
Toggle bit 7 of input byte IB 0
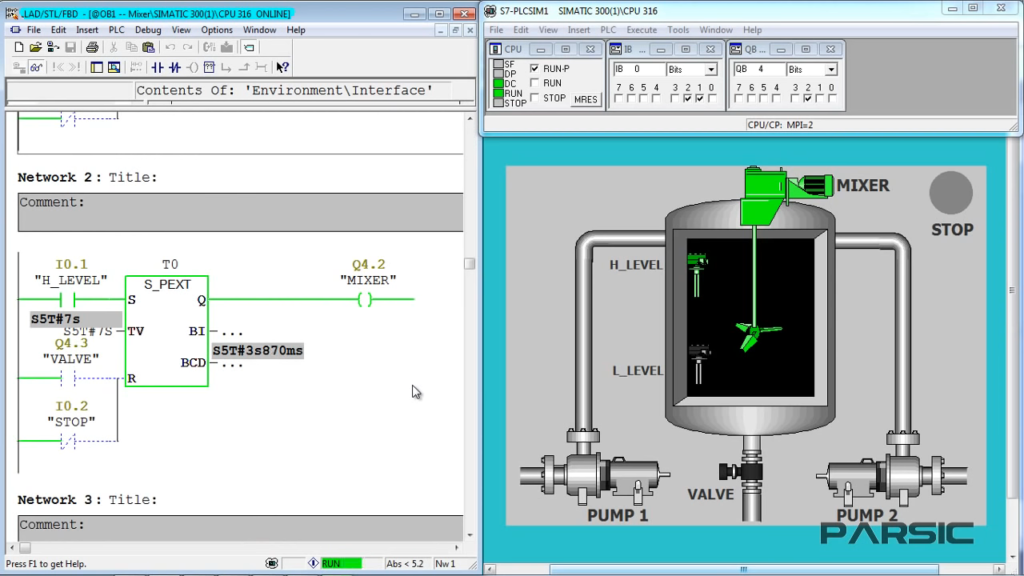[618, 99]
